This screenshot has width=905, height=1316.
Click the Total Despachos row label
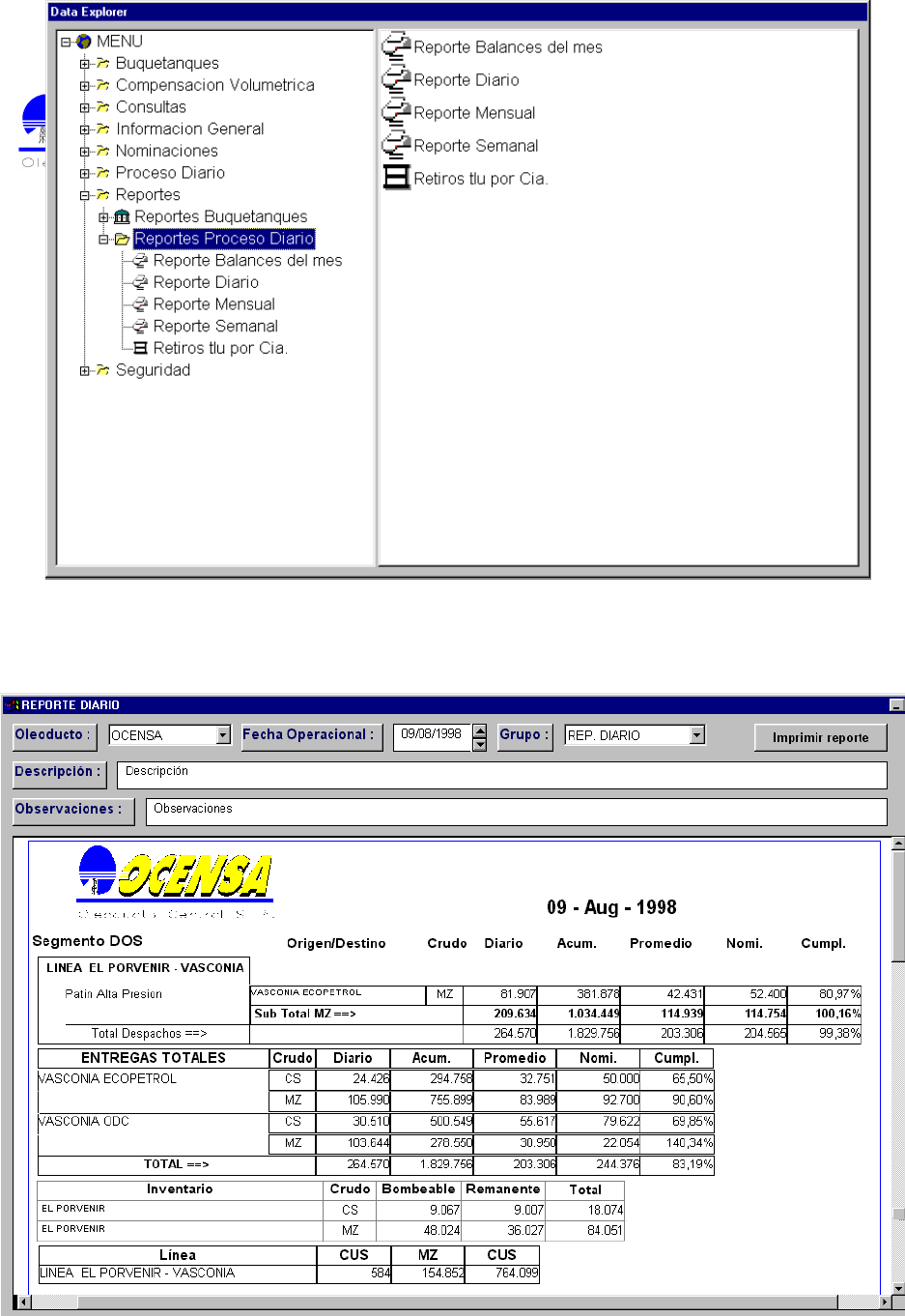click(x=149, y=1034)
